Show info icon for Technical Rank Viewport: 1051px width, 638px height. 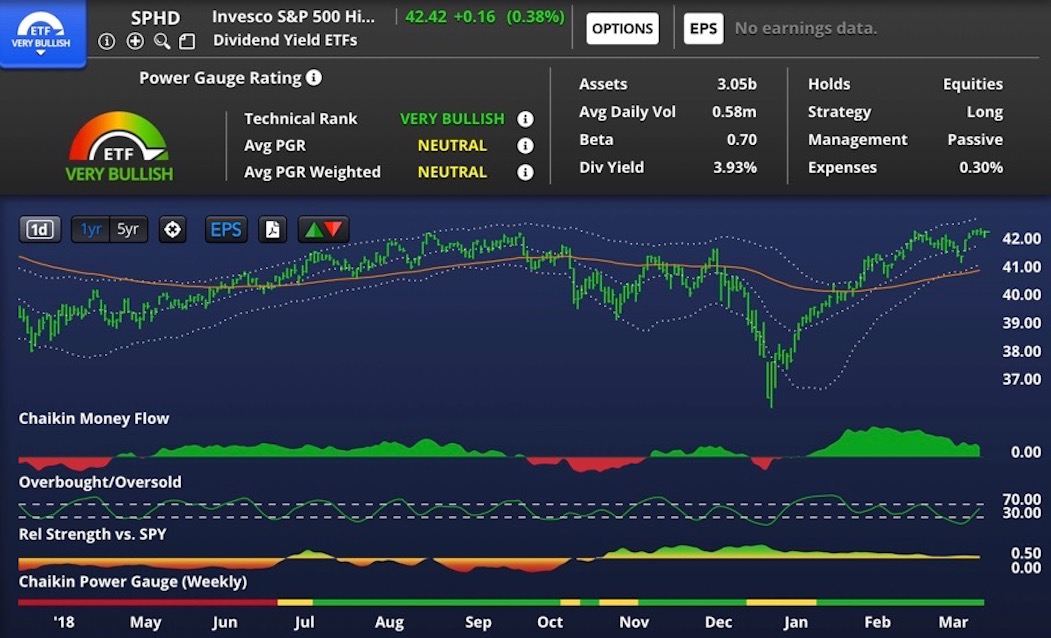(x=525, y=119)
